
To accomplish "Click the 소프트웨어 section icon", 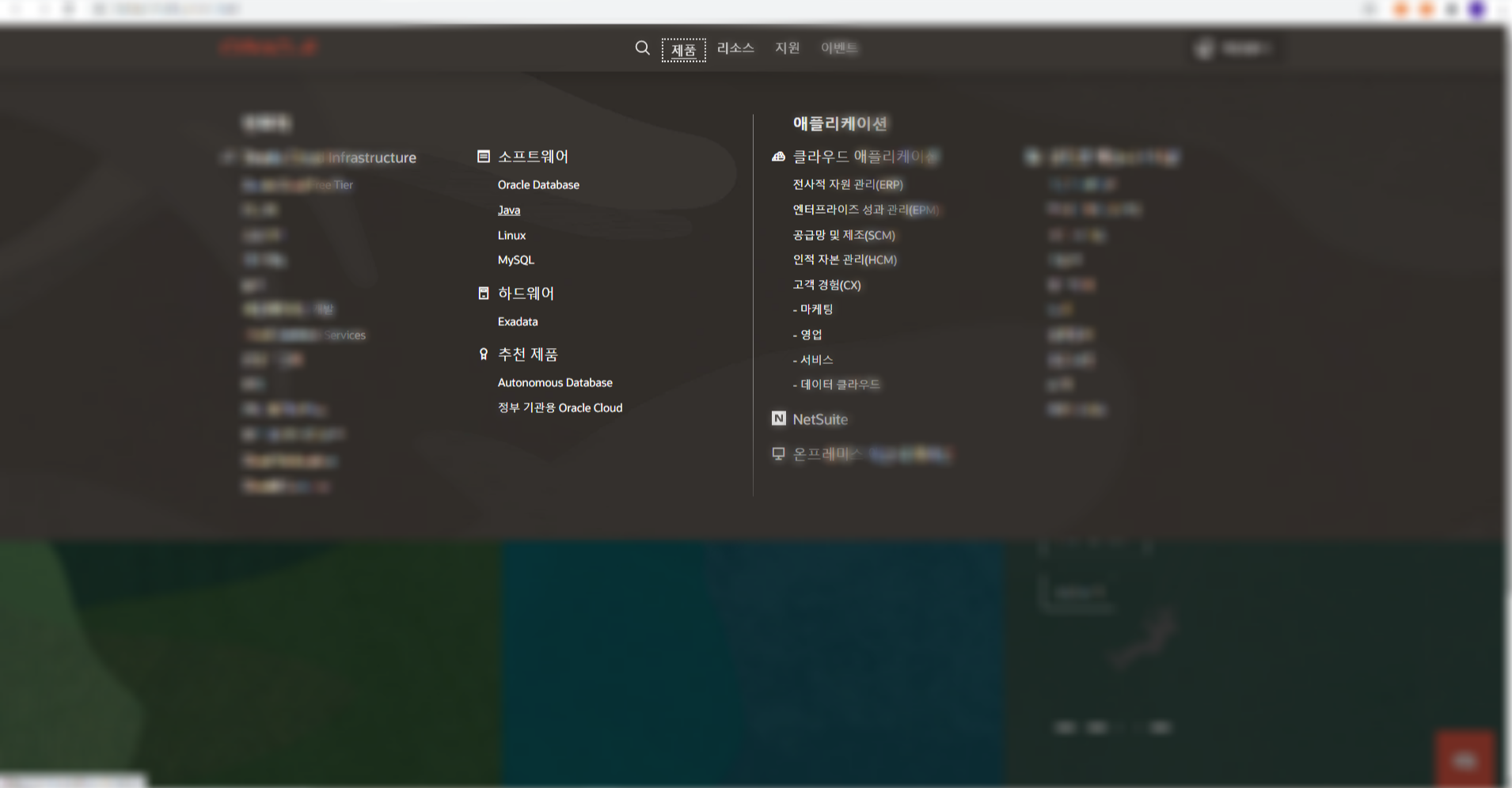I will click(x=484, y=157).
